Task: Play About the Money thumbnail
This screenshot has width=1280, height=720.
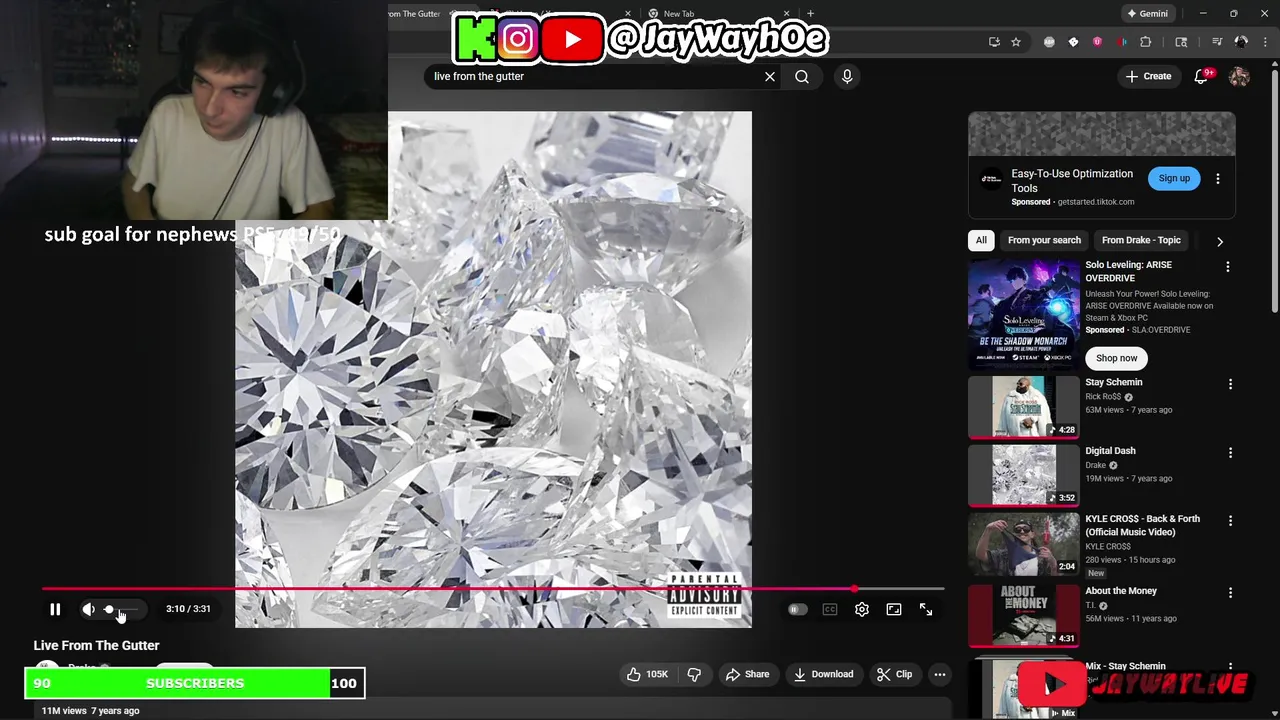Action: [1024, 615]
